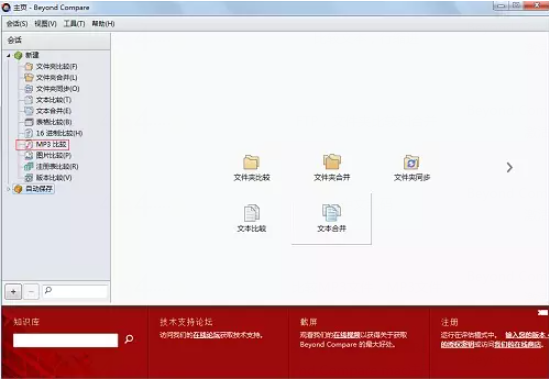Open the large 文本比较 home tile

pyautogui.click(x=251, y=219)
